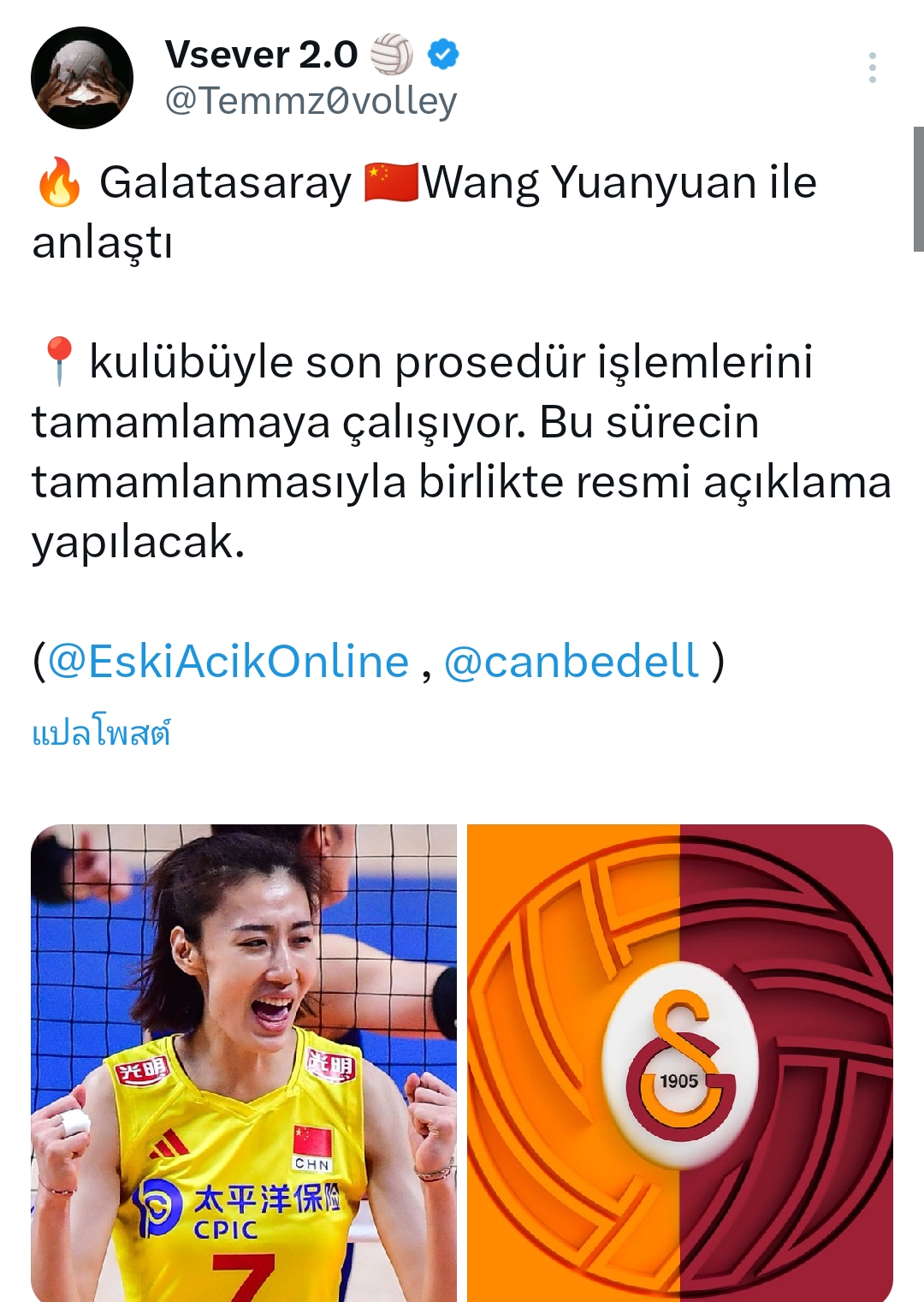Image resolution: width=924 pixels, height=1302 pixels.
Task: Open the @canbedell mention
Action: 572,661
